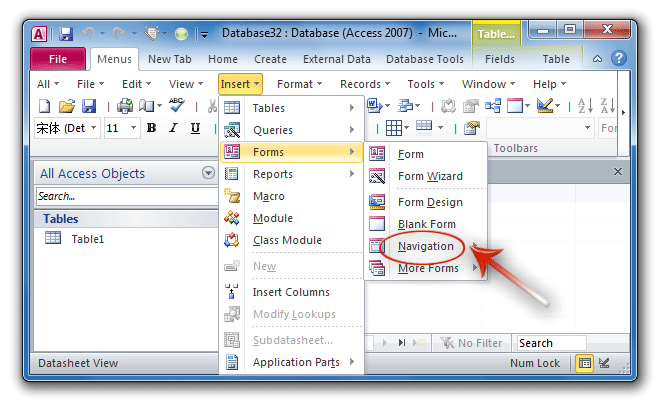Viewport: 663px width, 408px height.
Task: Click the Blank Form icon
Action: 377,224
